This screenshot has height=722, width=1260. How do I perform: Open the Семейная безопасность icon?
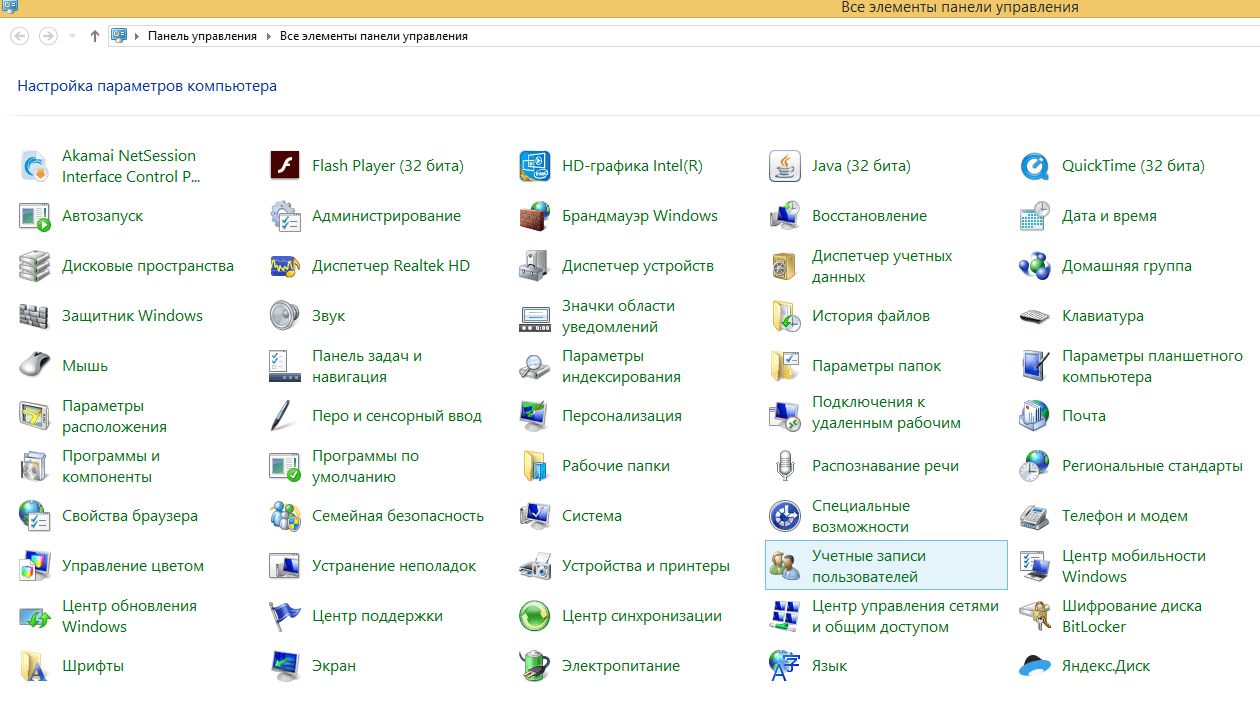click(x=285, y=516)
